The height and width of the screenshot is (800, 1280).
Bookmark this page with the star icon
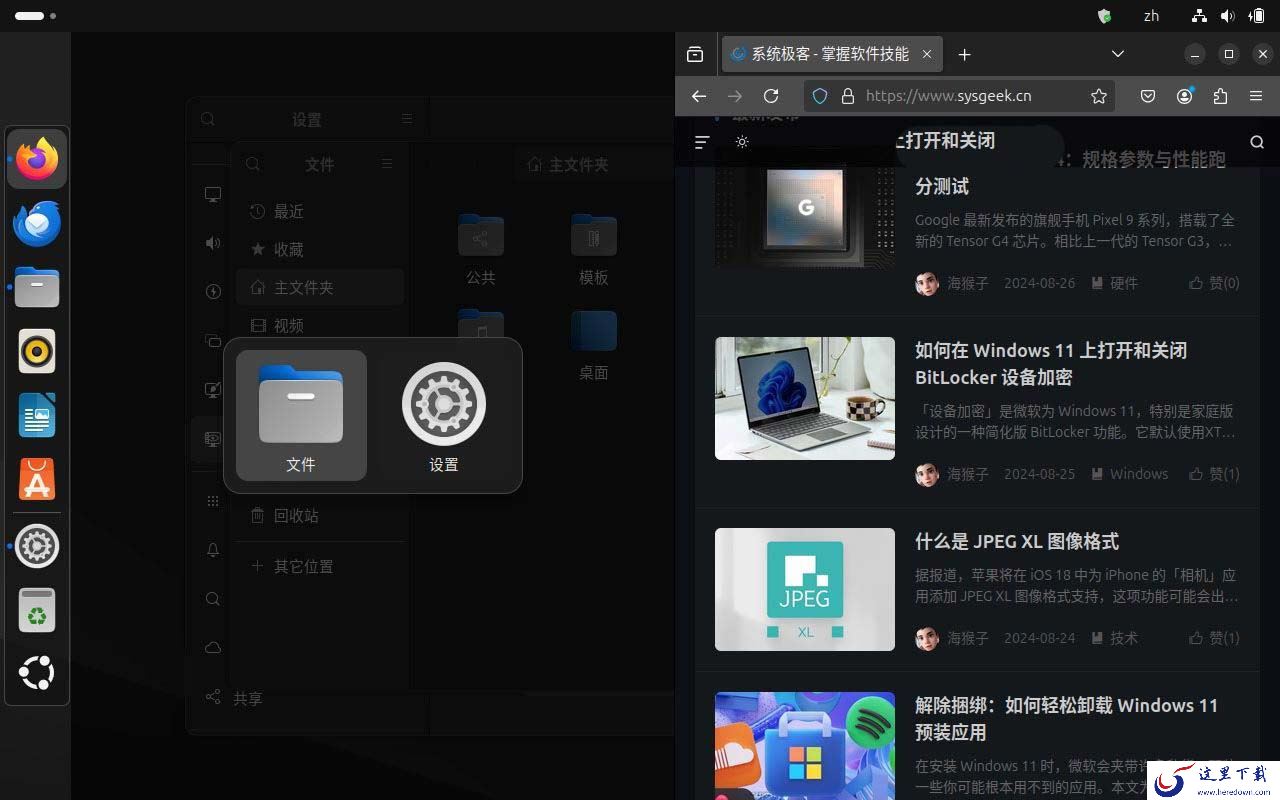coord(1099,96)
